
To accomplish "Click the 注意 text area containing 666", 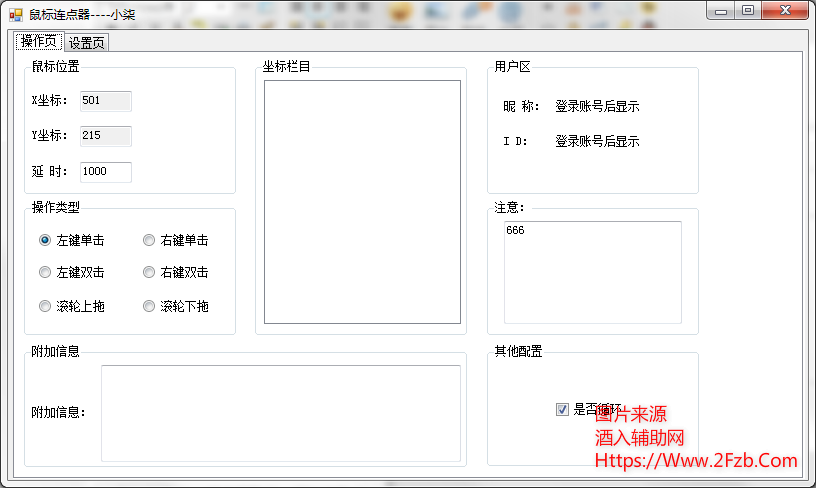I will [x=592, y=272].
